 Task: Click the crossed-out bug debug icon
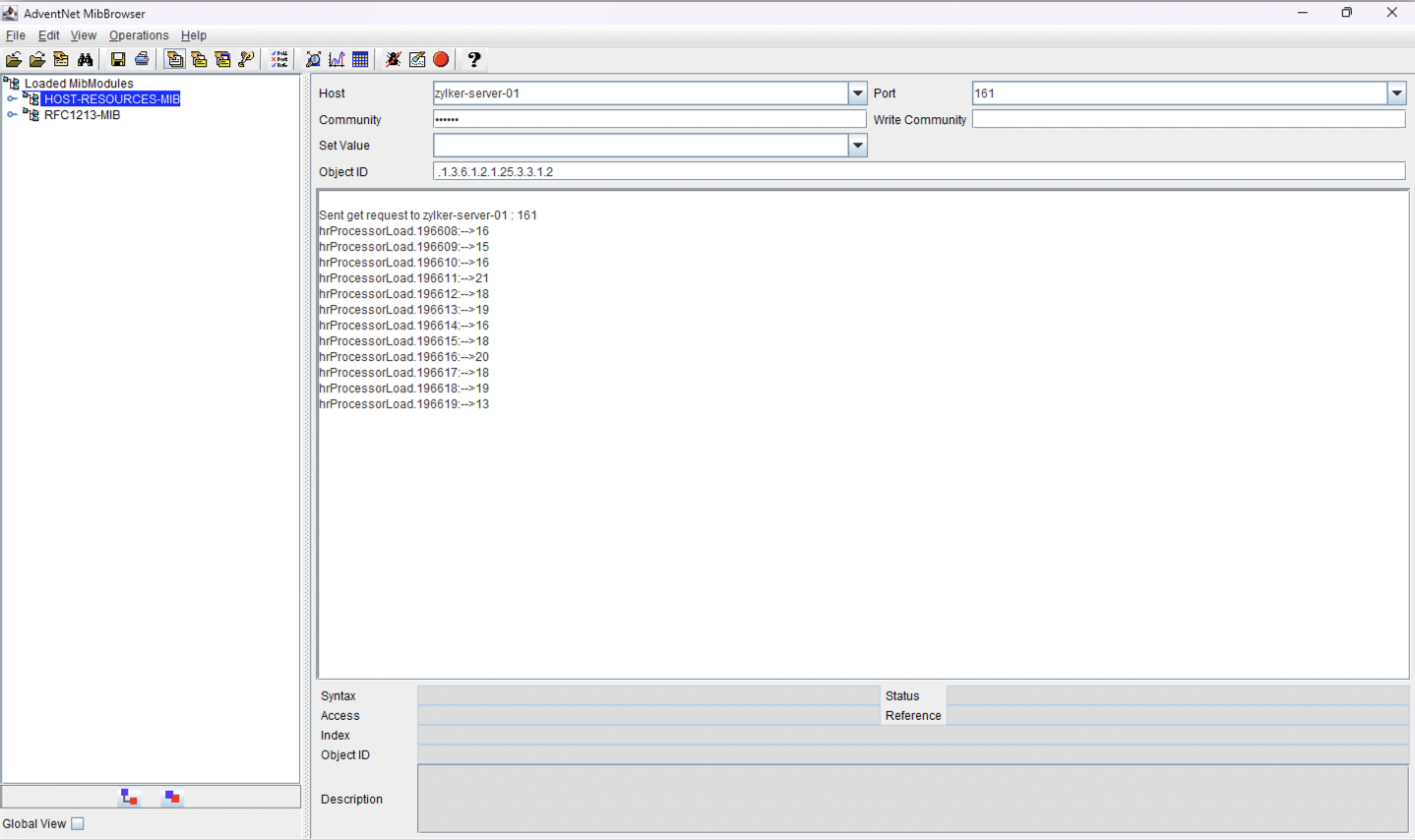(393, 60)
